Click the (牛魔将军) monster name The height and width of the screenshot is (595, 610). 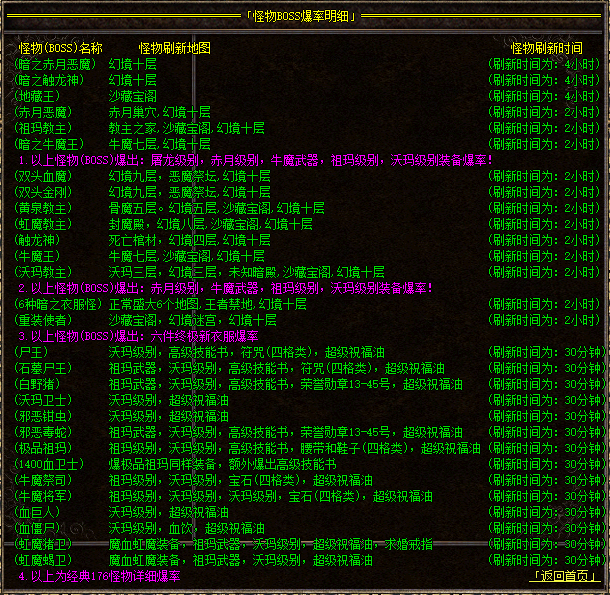(45, 496)
